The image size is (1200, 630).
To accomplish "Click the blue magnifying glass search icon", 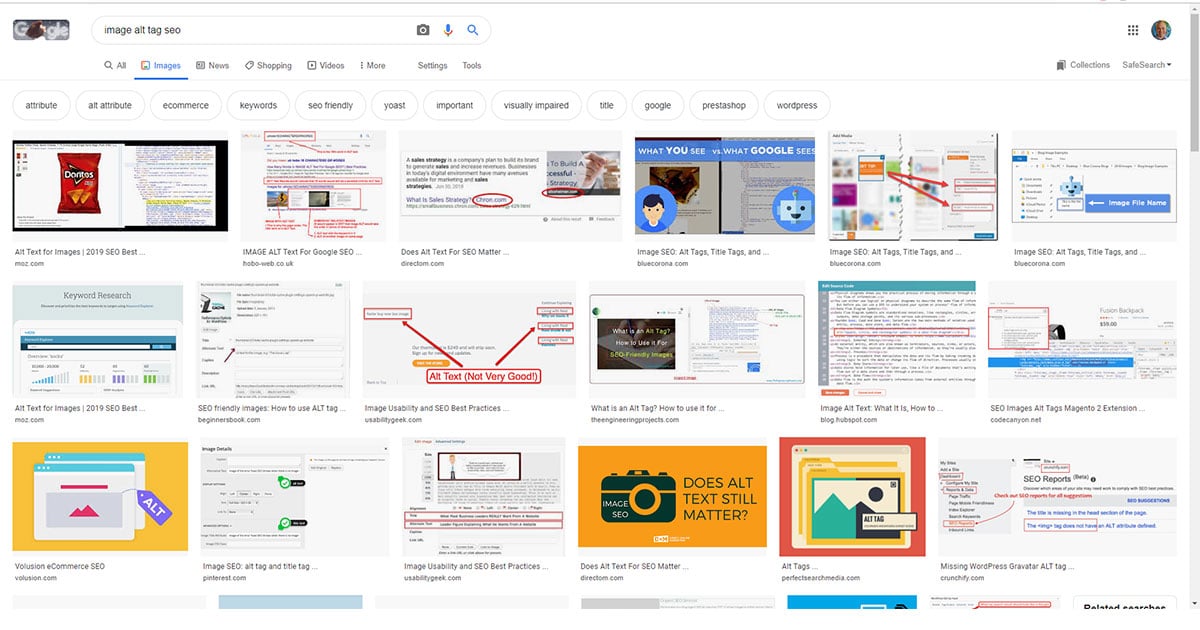I will pyautogui.click(x=473, y=30).
